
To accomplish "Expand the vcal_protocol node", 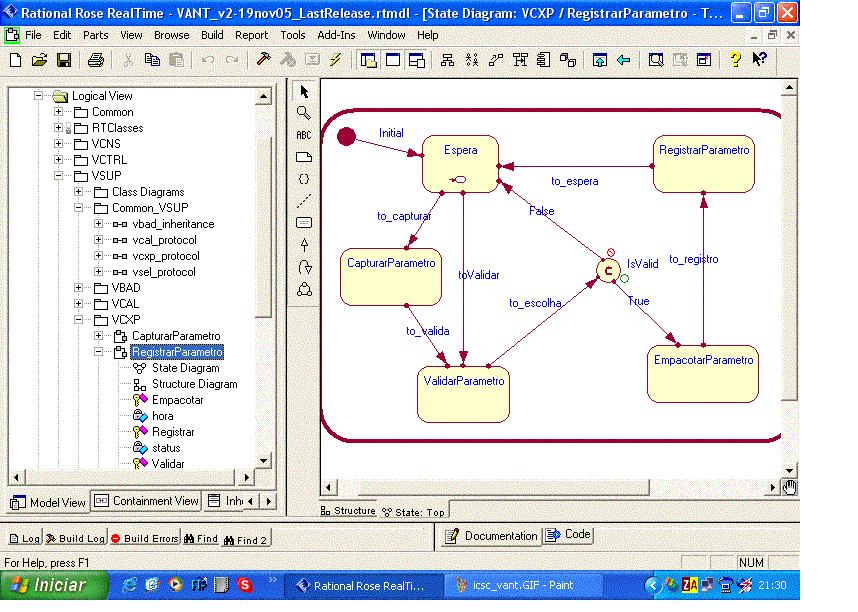I will (98, 240).
